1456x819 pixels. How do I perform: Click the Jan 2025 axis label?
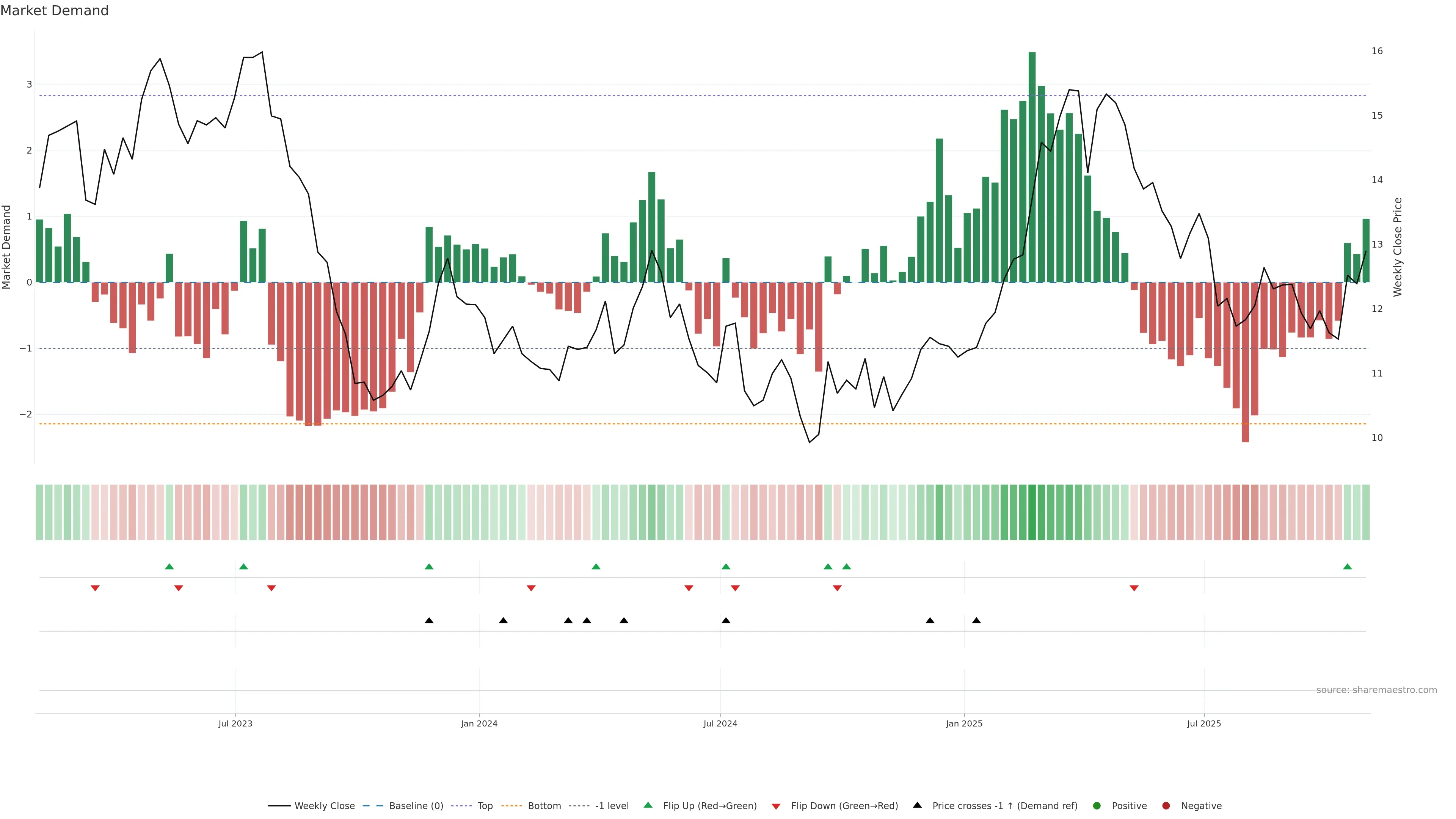pos(964,723)
